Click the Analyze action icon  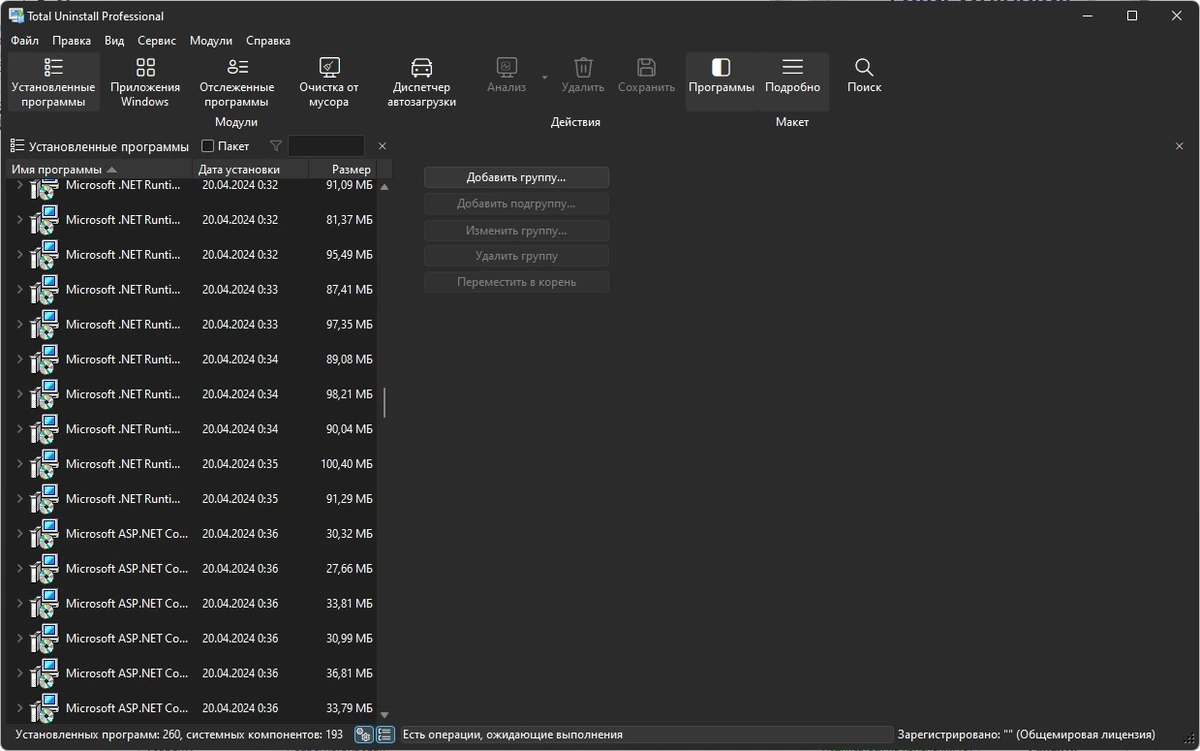tap(506, 67)
